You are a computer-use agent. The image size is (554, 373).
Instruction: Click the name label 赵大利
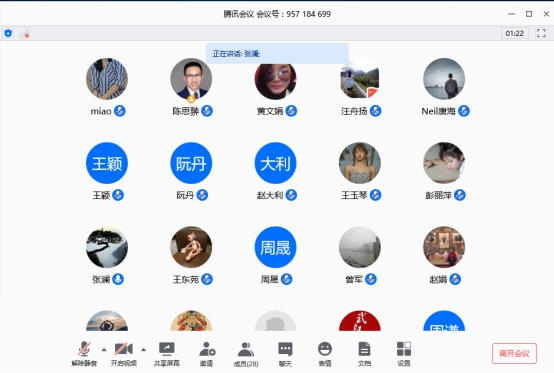click(x=270, y=195)
